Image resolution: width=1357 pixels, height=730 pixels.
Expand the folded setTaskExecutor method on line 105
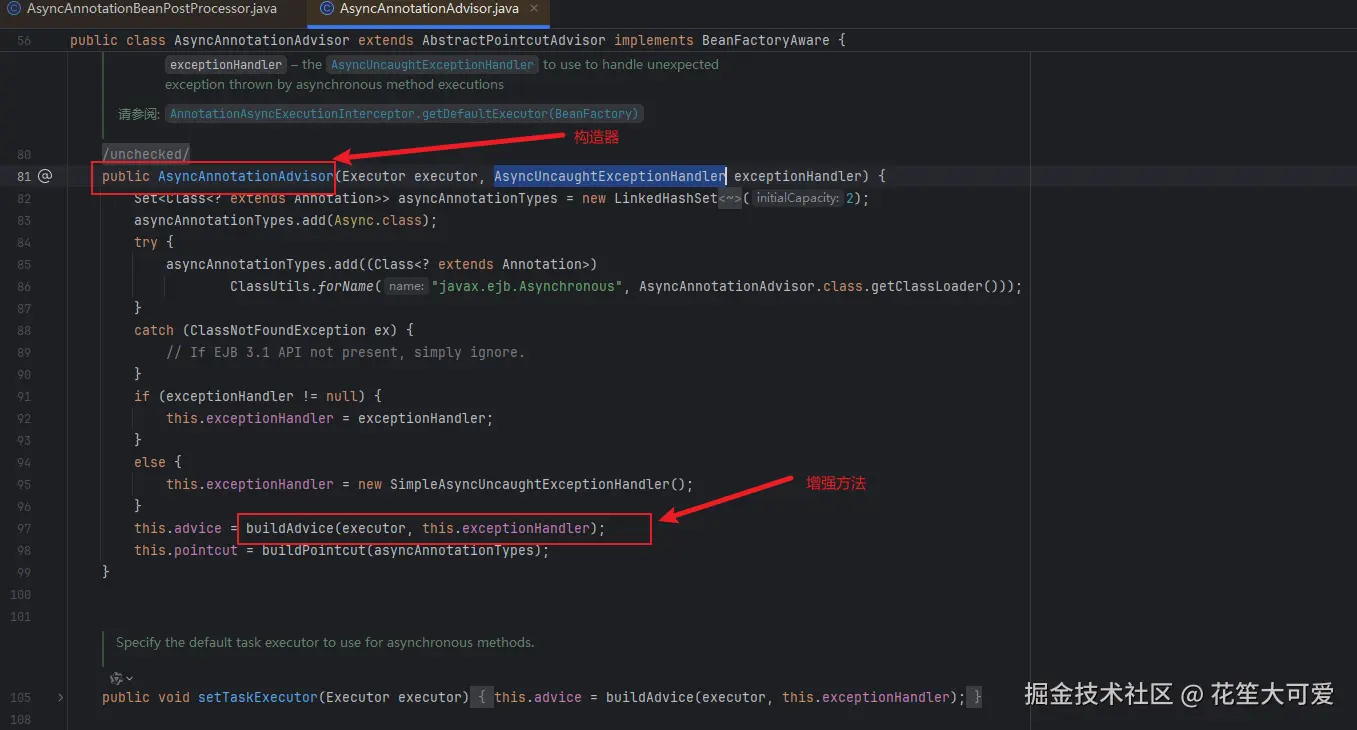point(61,697)
